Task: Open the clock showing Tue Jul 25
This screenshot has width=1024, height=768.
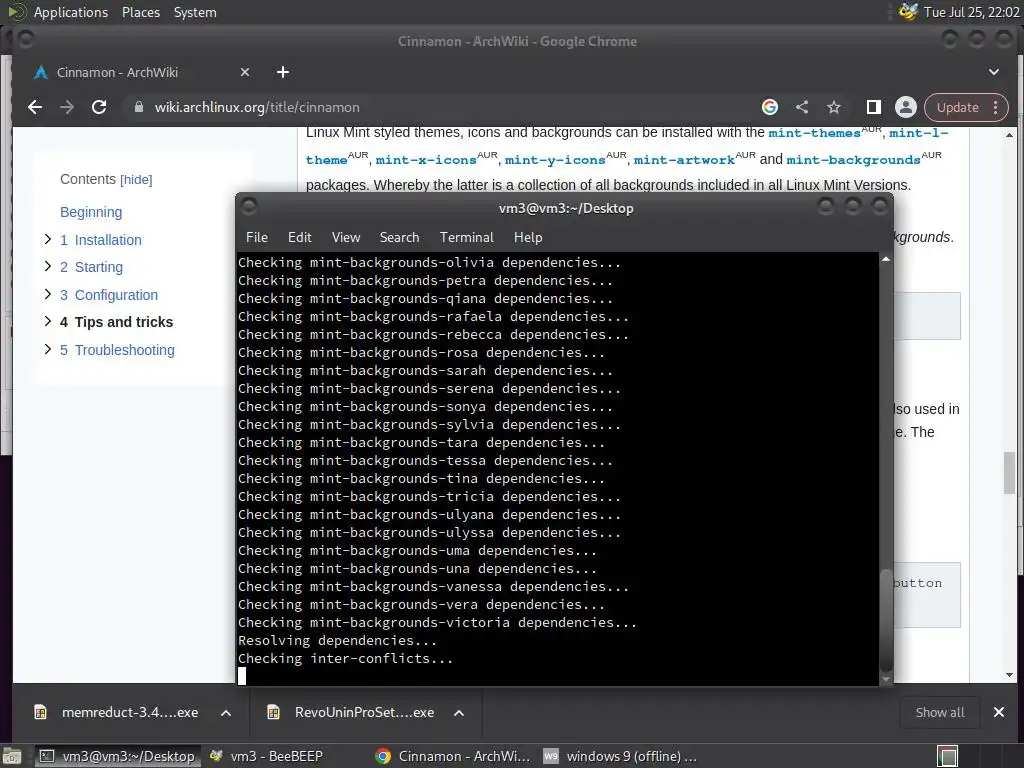Action: pyautogui.click(x=971, y=12)
